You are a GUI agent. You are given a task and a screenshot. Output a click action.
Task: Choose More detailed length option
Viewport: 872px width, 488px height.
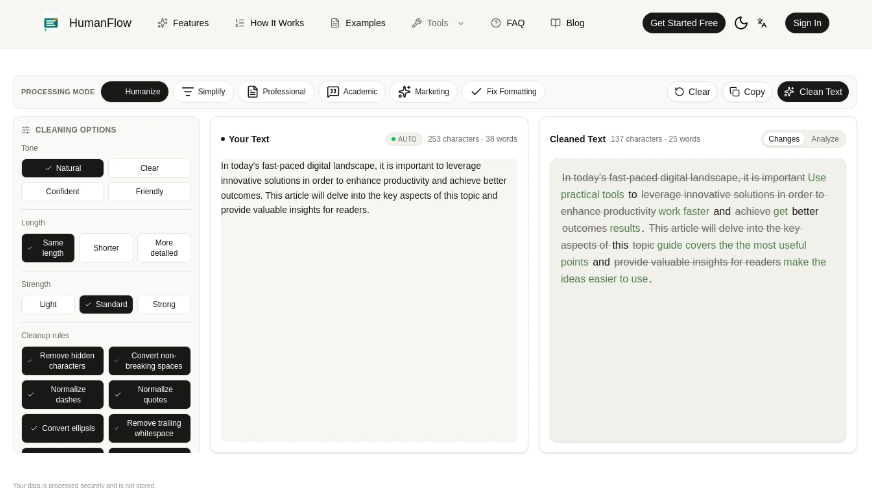164,248
